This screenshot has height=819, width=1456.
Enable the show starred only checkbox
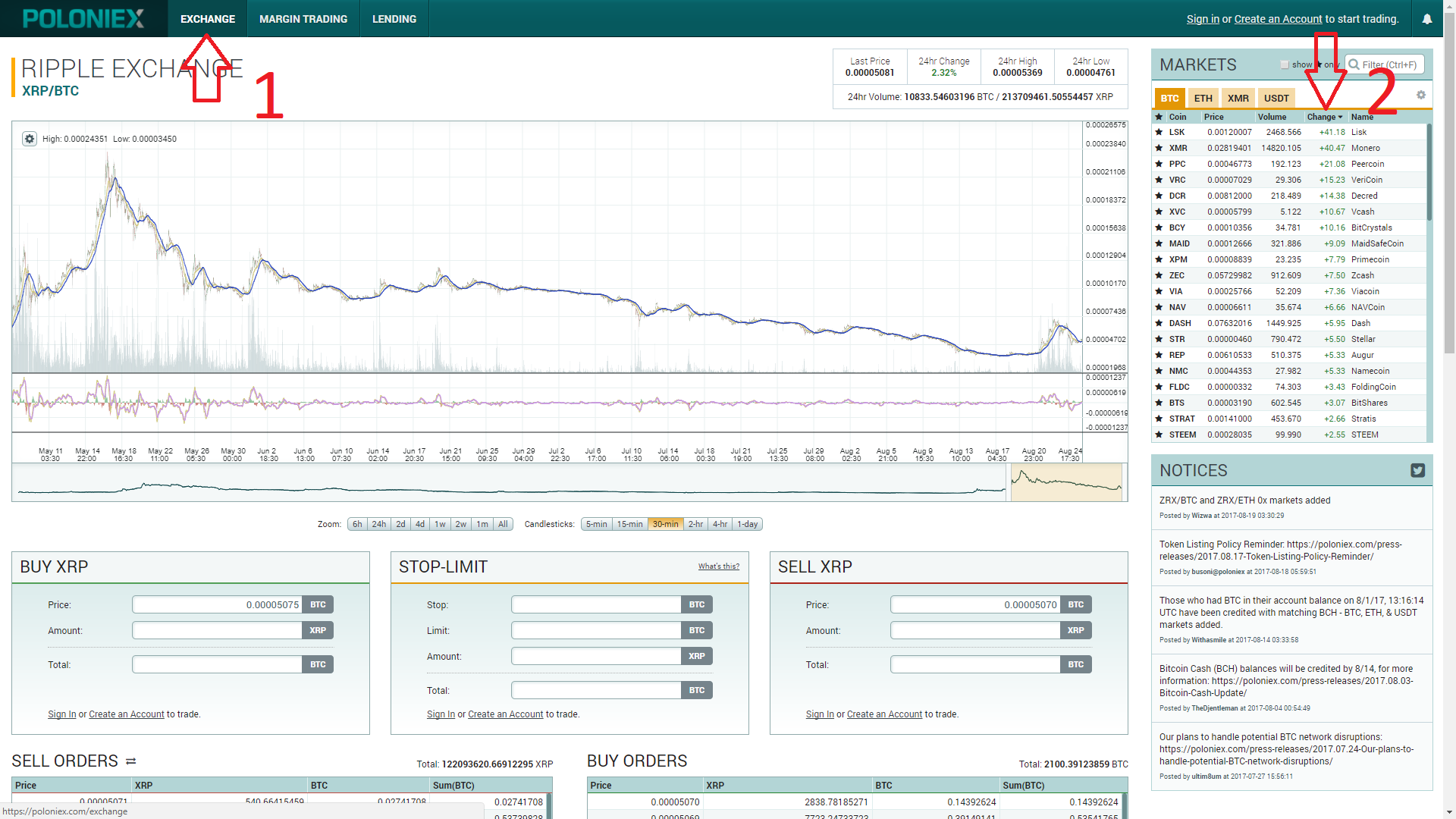click(x=1285, y=64)
